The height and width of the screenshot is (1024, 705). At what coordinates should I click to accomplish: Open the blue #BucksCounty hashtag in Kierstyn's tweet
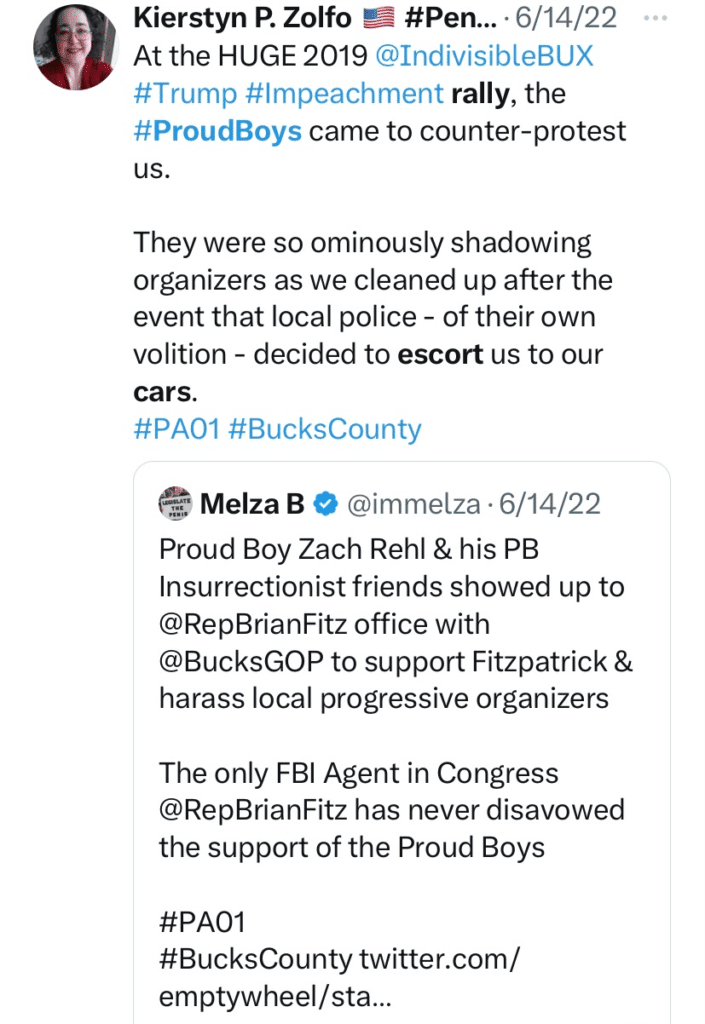[324, 429]
